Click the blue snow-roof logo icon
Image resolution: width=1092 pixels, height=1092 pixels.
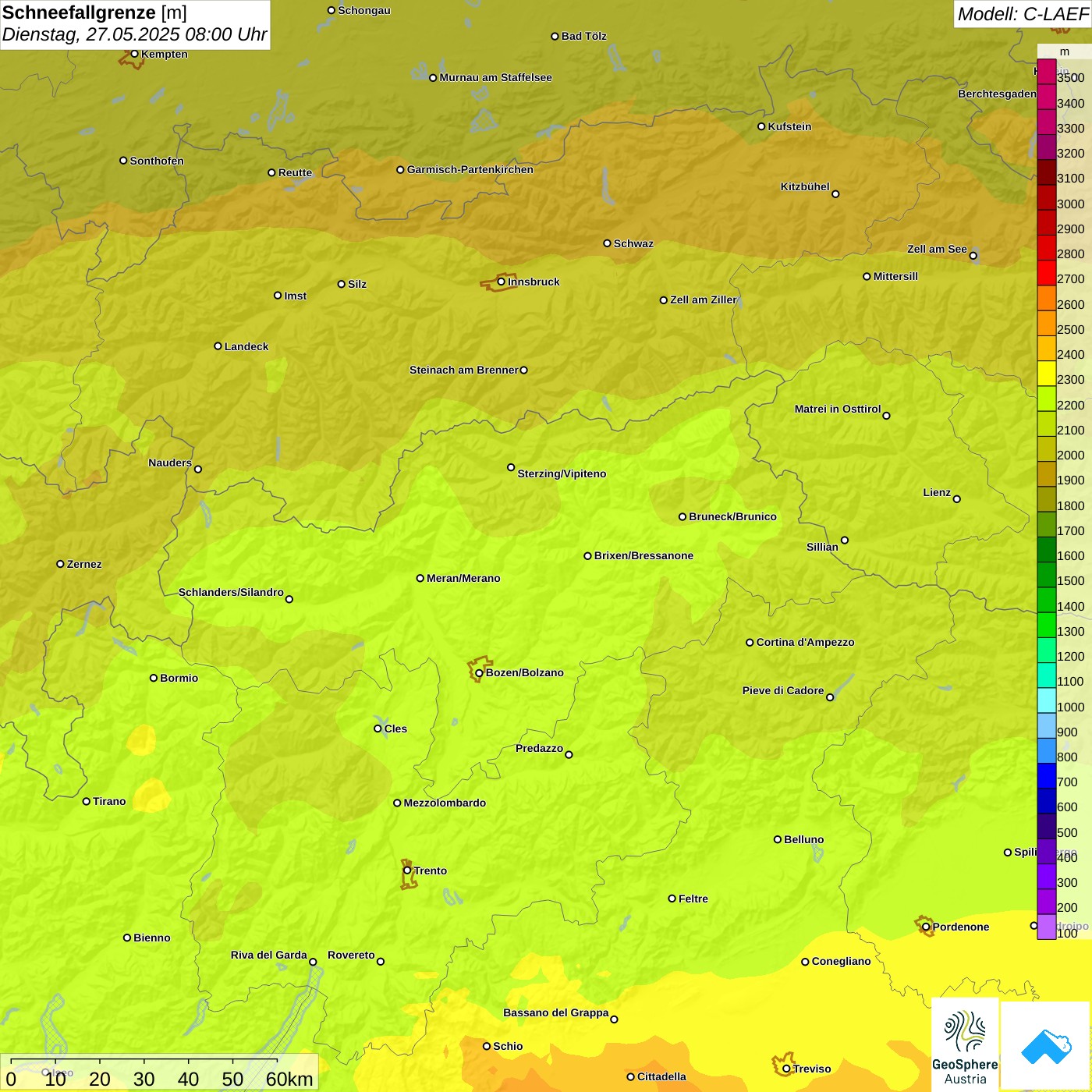[1046, 1046]
